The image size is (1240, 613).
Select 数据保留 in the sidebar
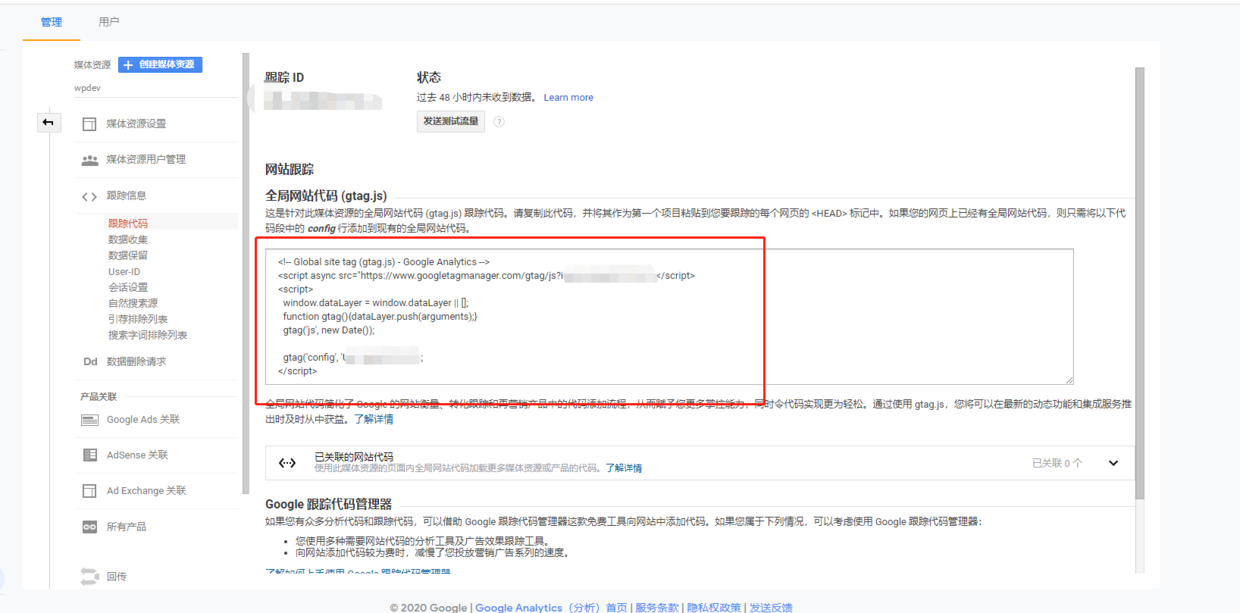point(128,255)
